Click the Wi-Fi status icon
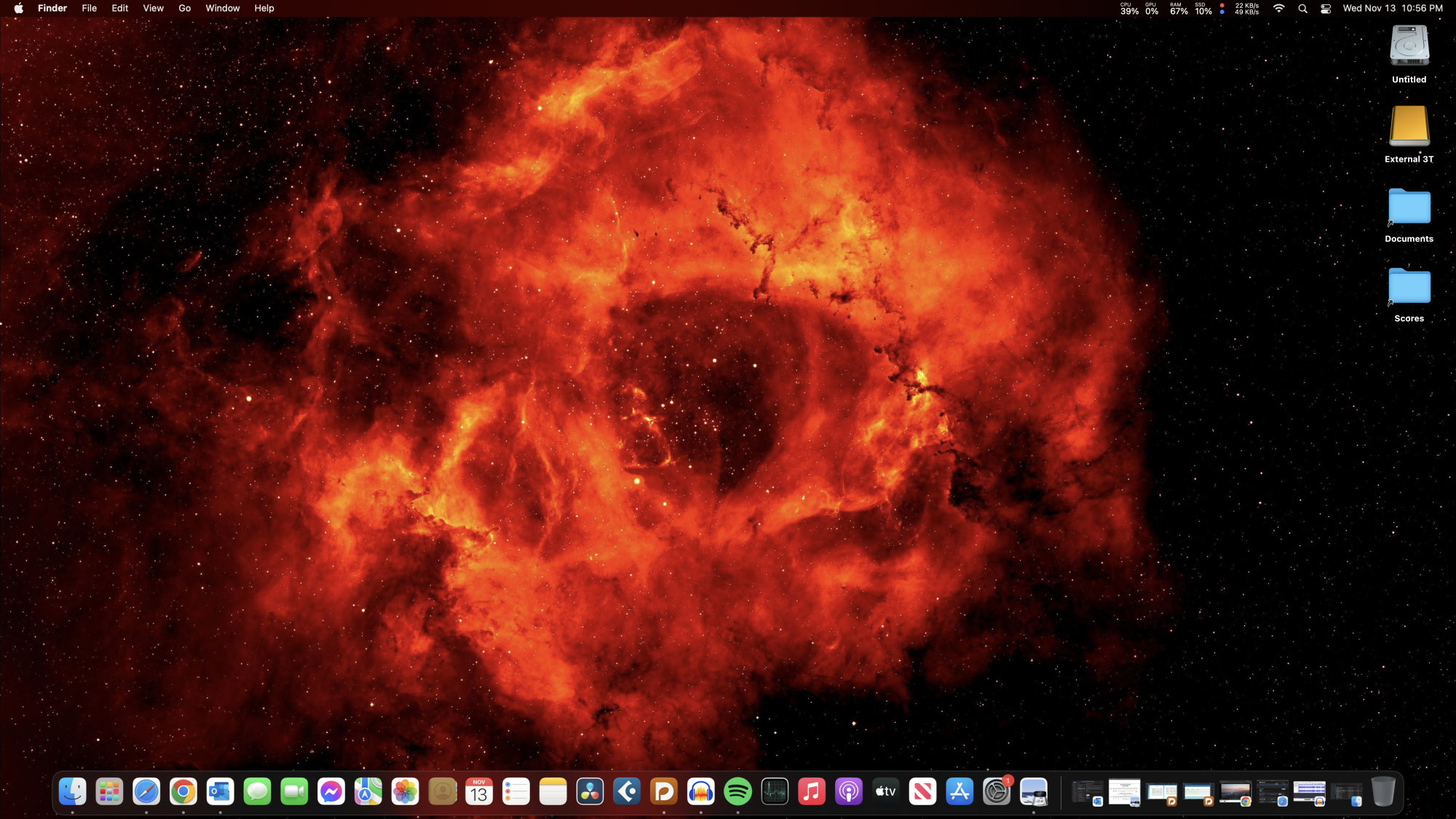Image resolution: width=1456 pixels, height=819 pixels. pyautogui.click(x=1278, y=9)
